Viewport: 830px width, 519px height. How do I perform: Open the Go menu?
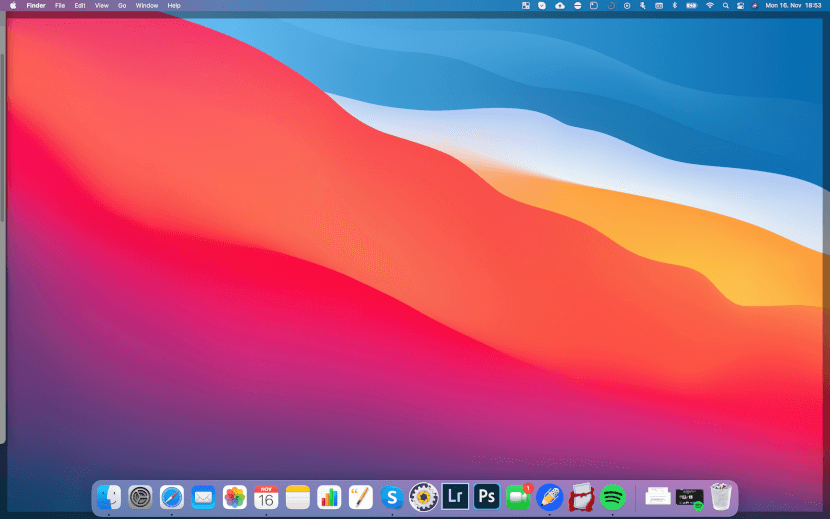point(122,5)
